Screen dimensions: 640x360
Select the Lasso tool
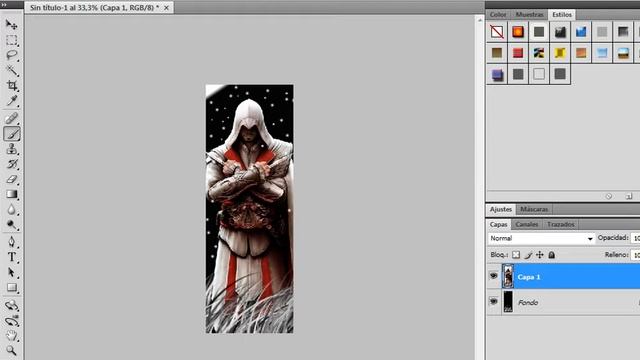point(11,55)
